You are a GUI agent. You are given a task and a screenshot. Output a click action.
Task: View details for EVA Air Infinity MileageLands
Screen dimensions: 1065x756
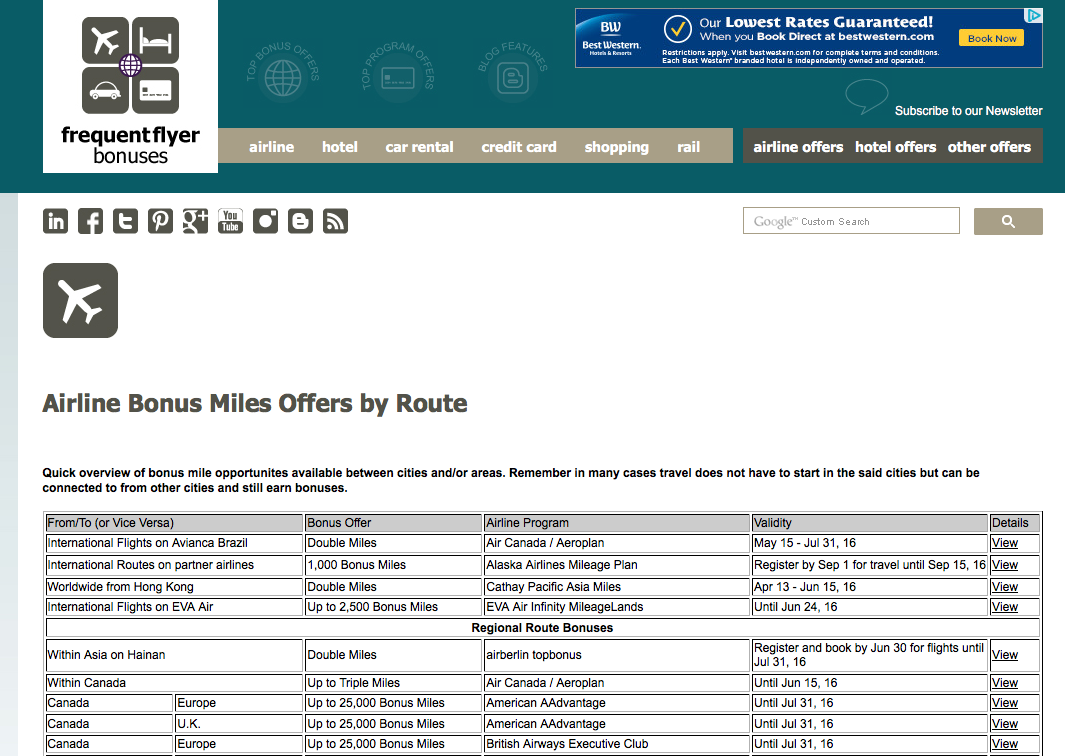tap(1005, 607)
